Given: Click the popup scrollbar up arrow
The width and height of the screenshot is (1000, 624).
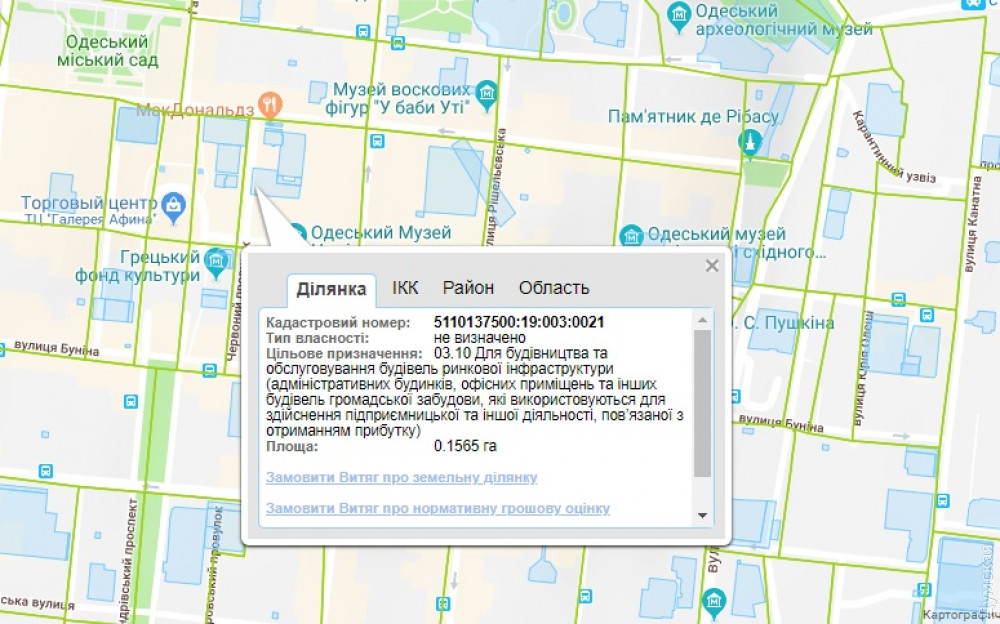Looking at the screenshot, I should pyautogui.click(x=703, y=320).
